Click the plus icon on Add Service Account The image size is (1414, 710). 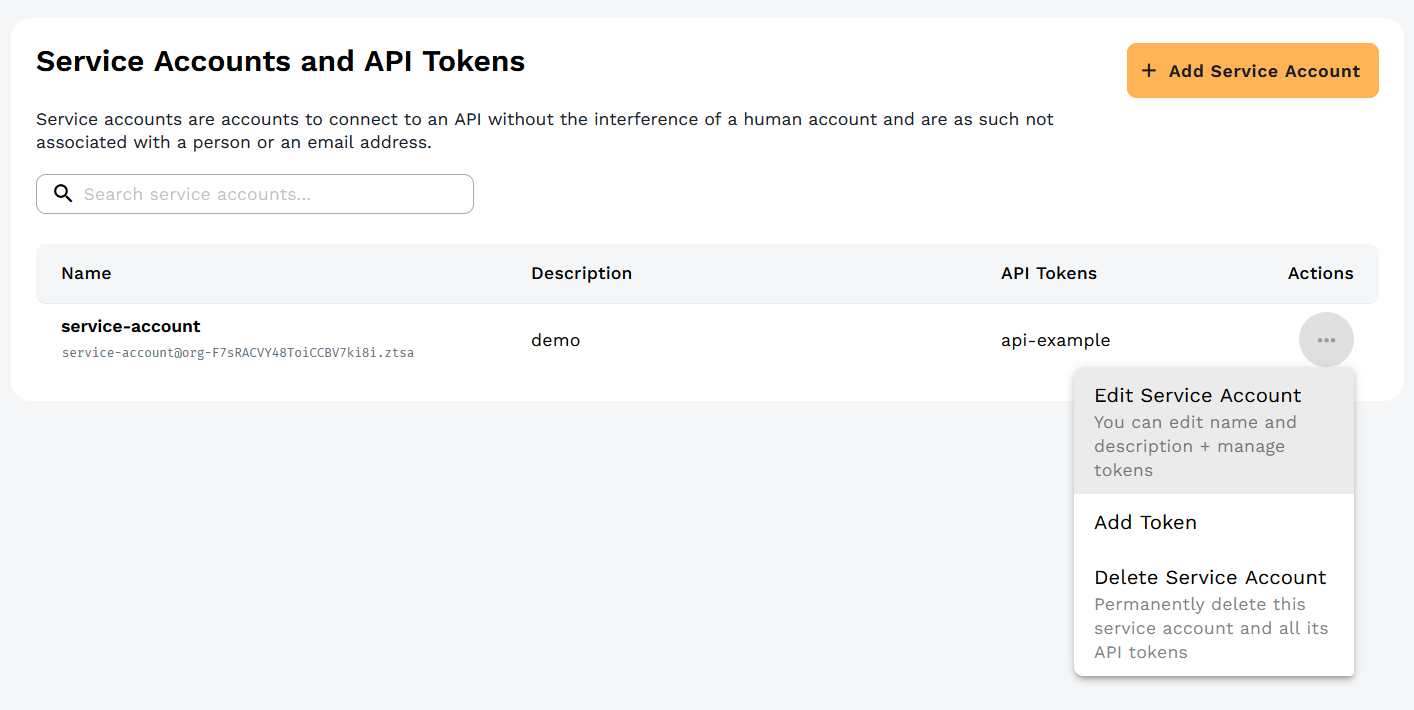[1149, 71]
